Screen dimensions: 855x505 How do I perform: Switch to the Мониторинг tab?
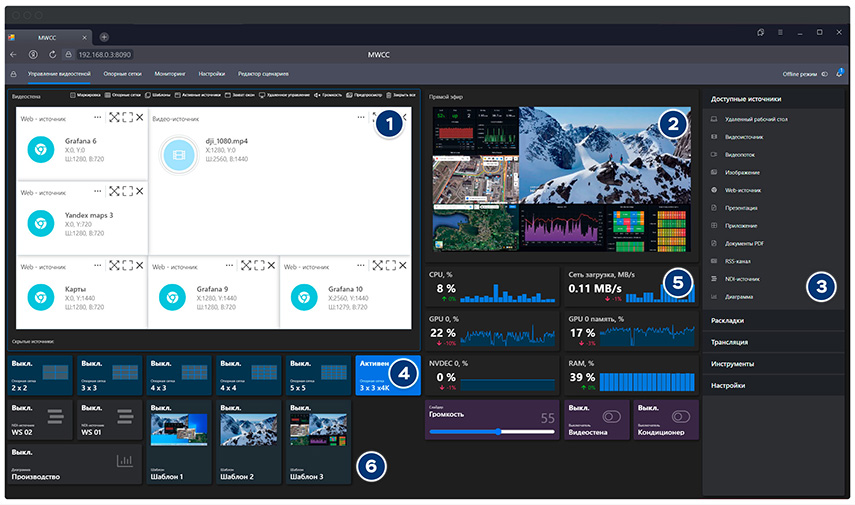170,74
